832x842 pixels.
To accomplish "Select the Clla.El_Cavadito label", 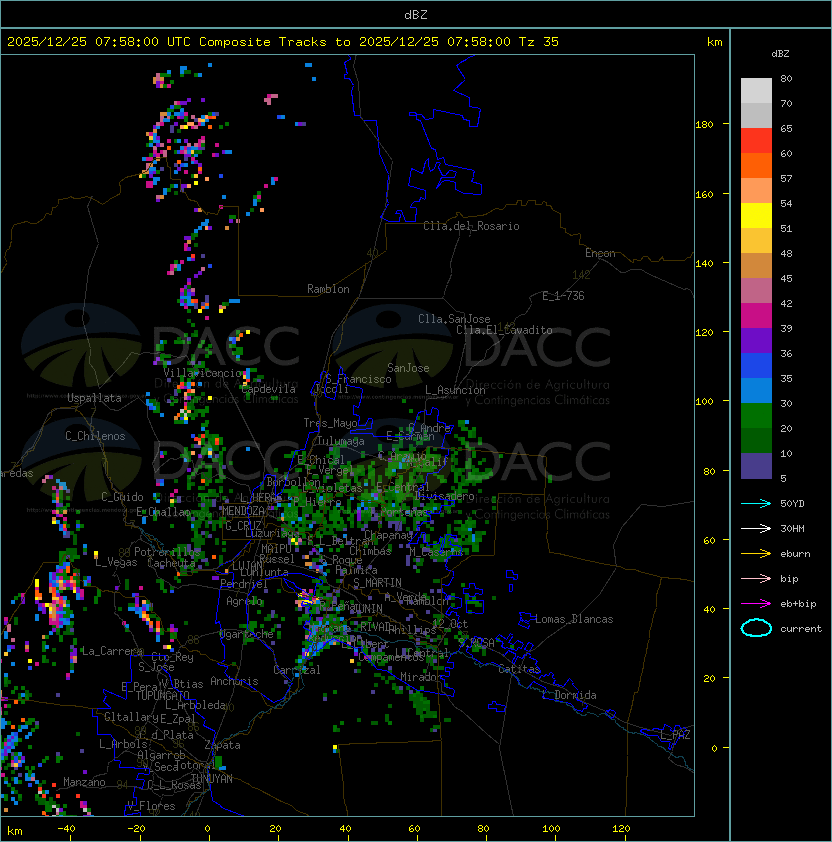I will (x=504, y=330).
